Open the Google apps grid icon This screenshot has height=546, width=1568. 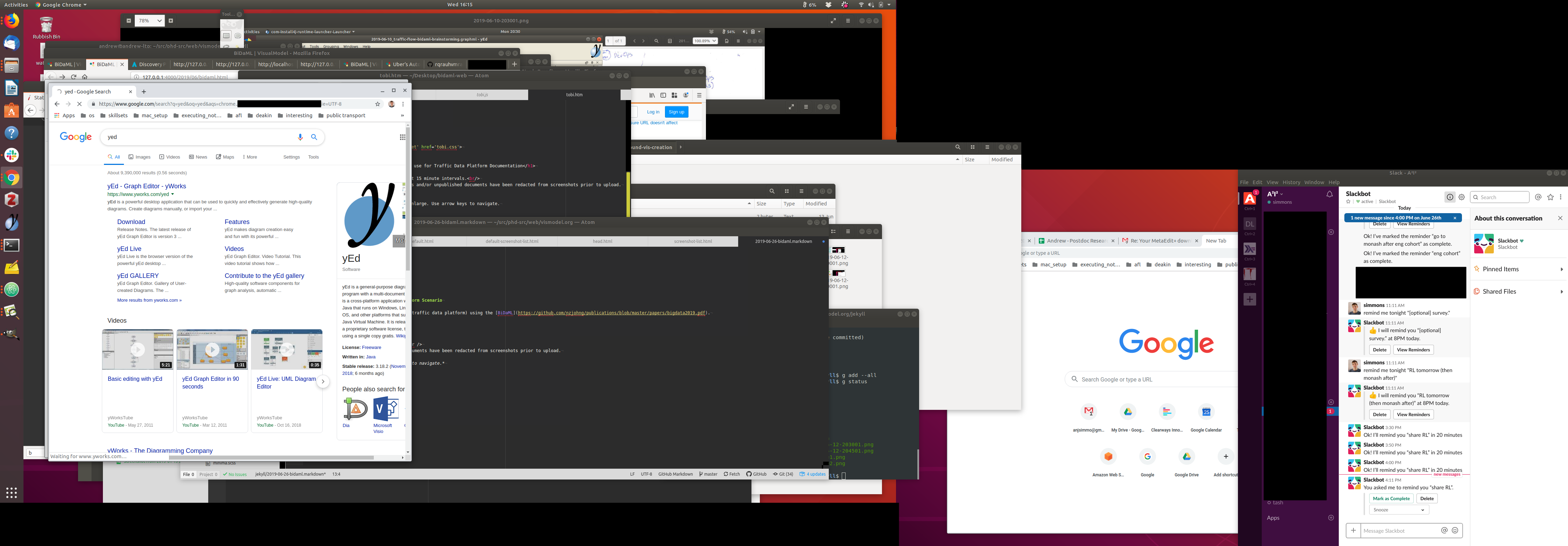point(402,137)
